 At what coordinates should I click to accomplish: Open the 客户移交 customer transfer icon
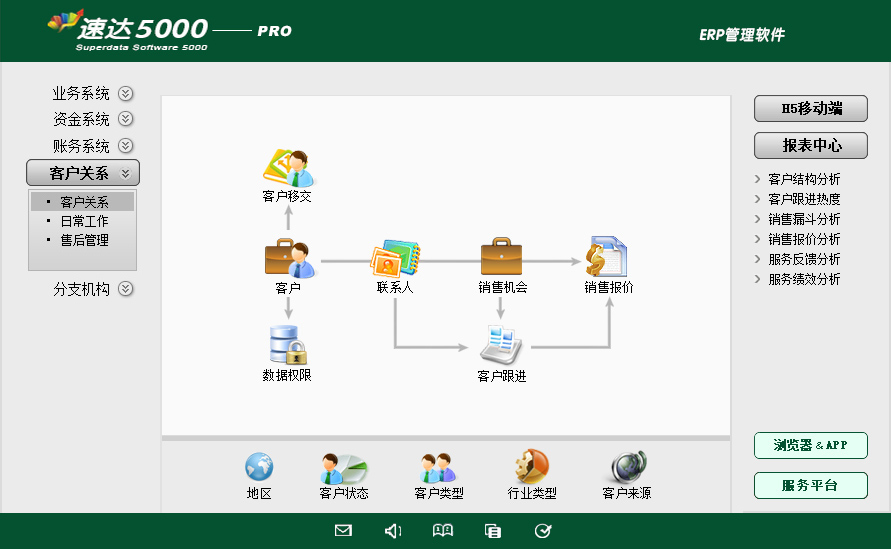click(x=288, y=168)
